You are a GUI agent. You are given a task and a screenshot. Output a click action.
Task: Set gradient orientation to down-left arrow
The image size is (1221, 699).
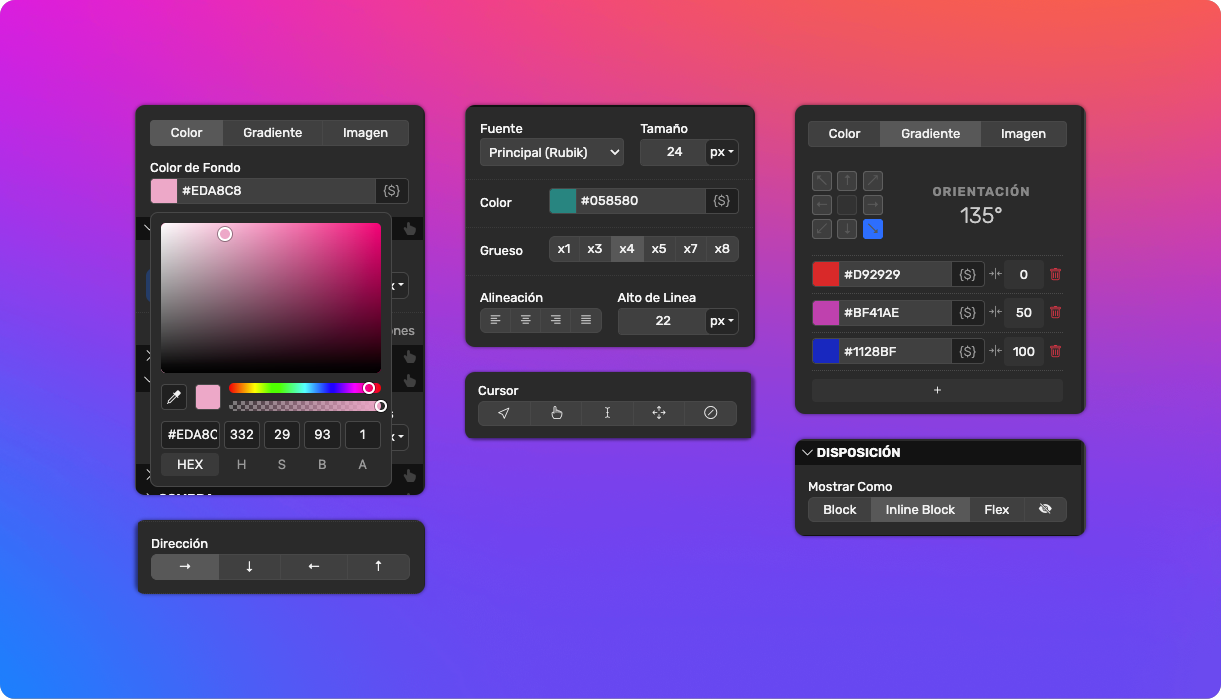tap(822, 229)
